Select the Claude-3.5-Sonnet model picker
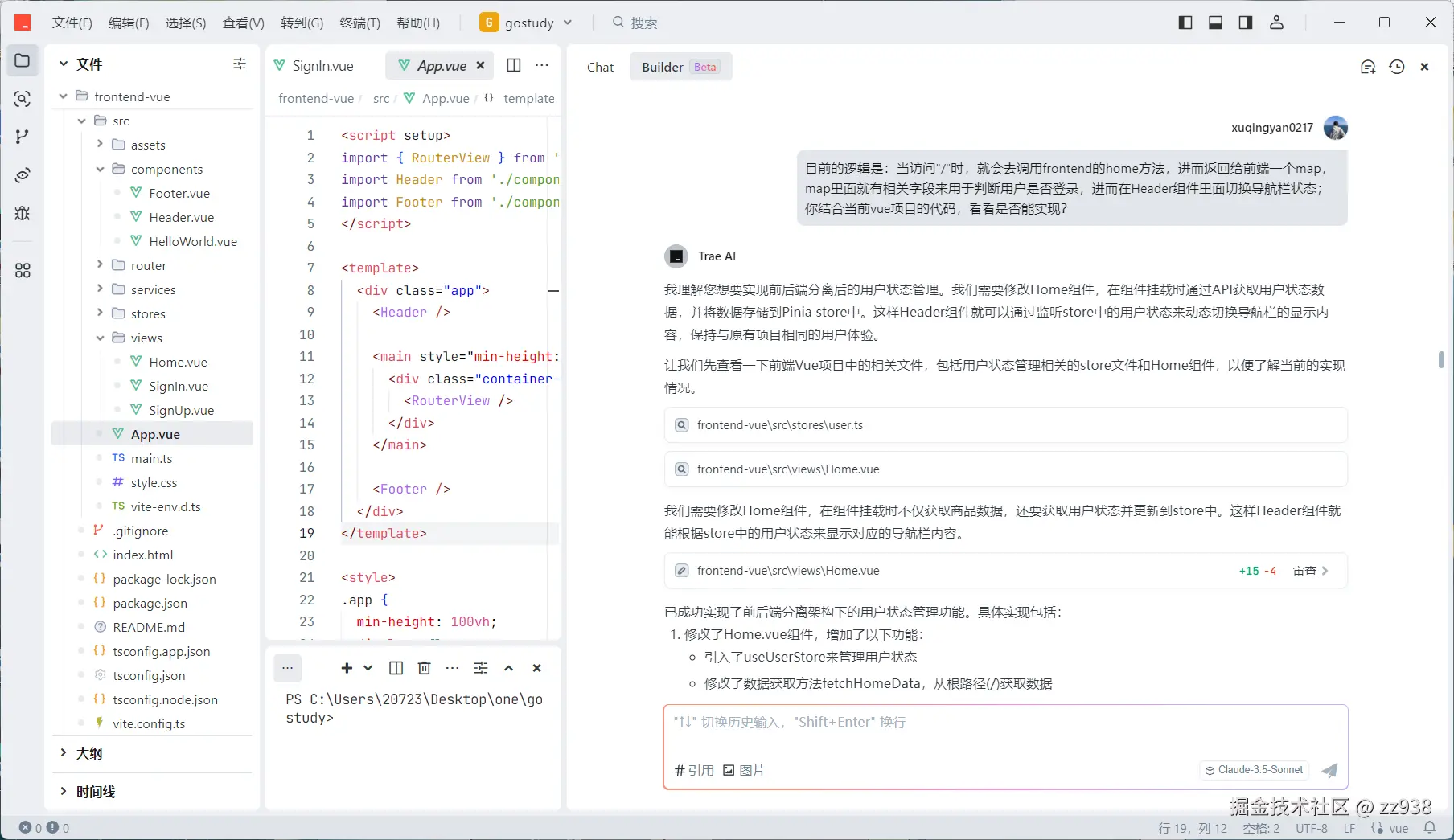1454x840 pixels. (1254, 770)
